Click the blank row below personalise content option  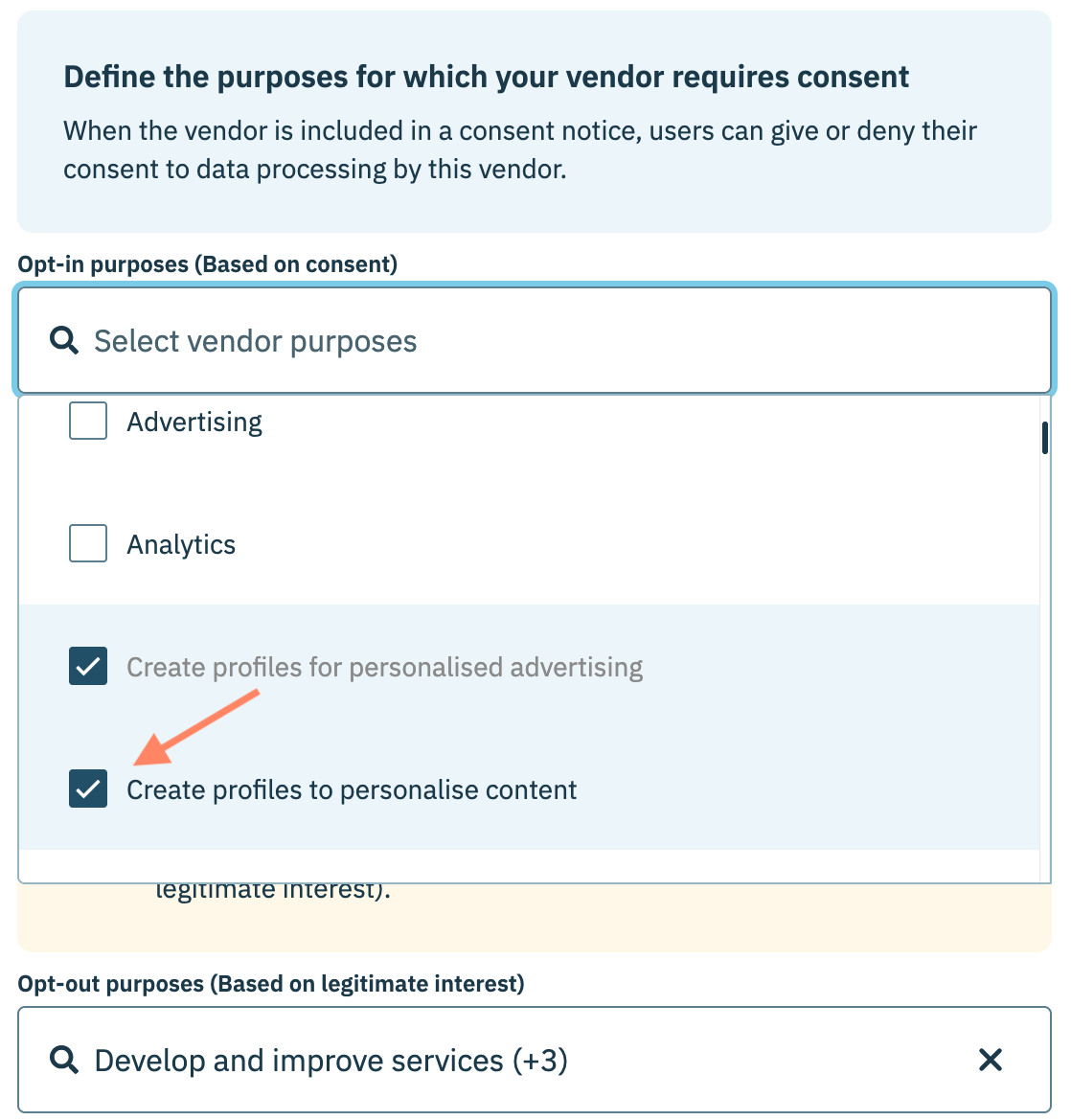tap(529, 866)
